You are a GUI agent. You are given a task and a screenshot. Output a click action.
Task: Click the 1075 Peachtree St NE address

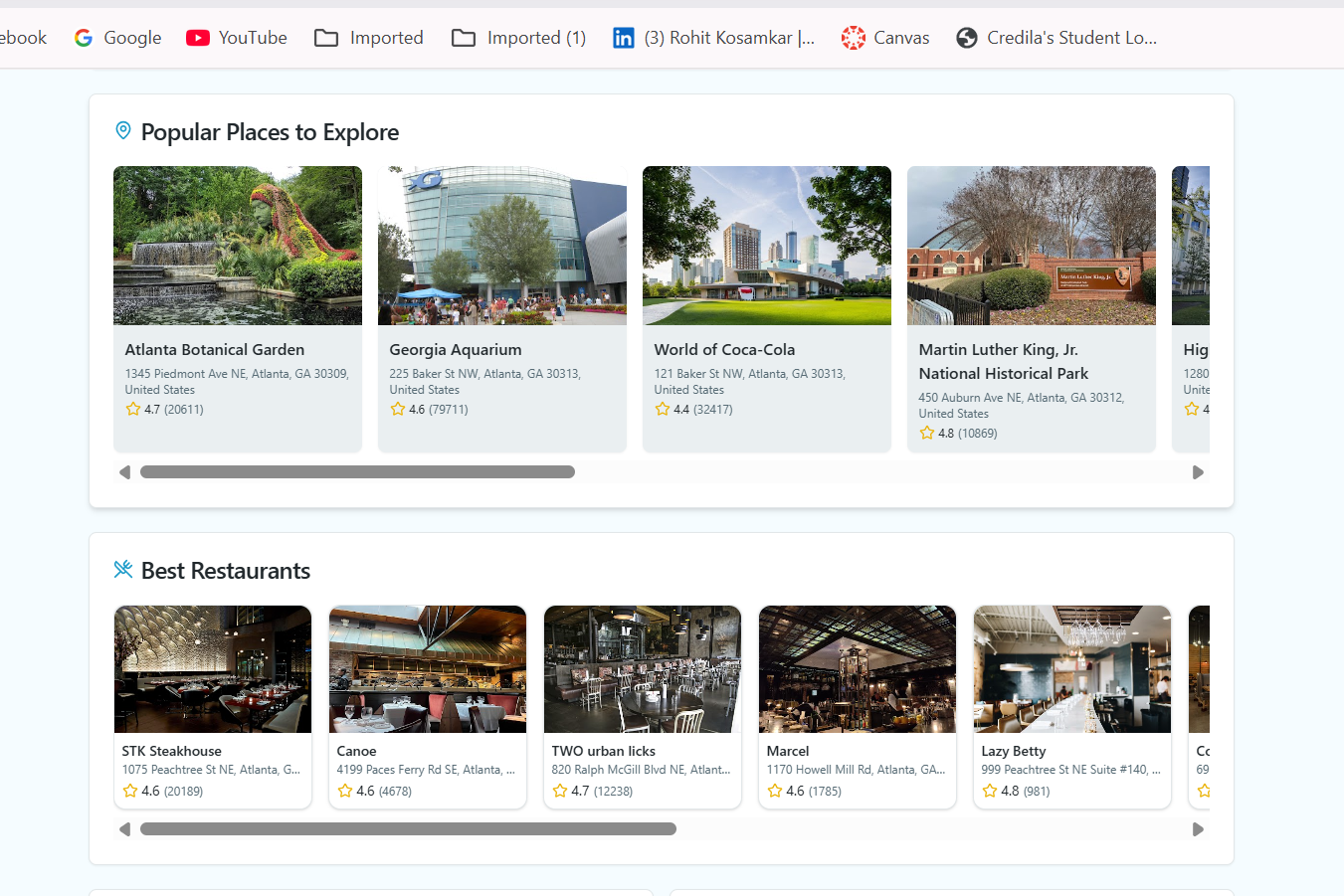pos(211,770)
